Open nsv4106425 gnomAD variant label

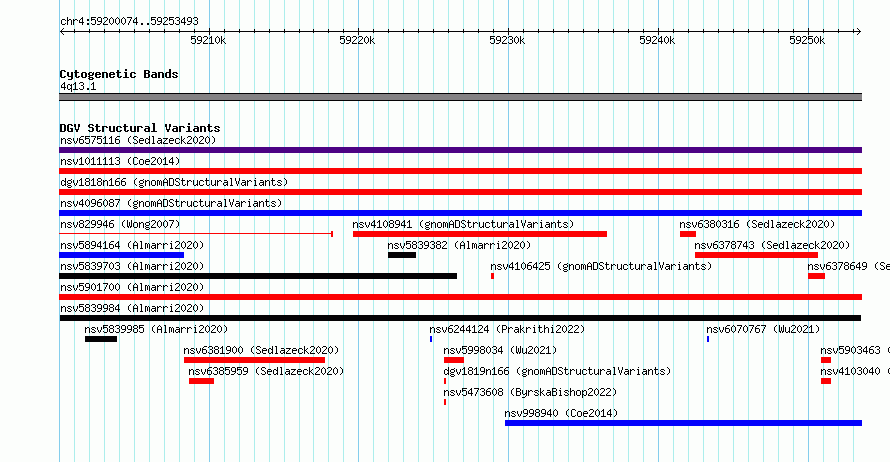coord(601,266)
